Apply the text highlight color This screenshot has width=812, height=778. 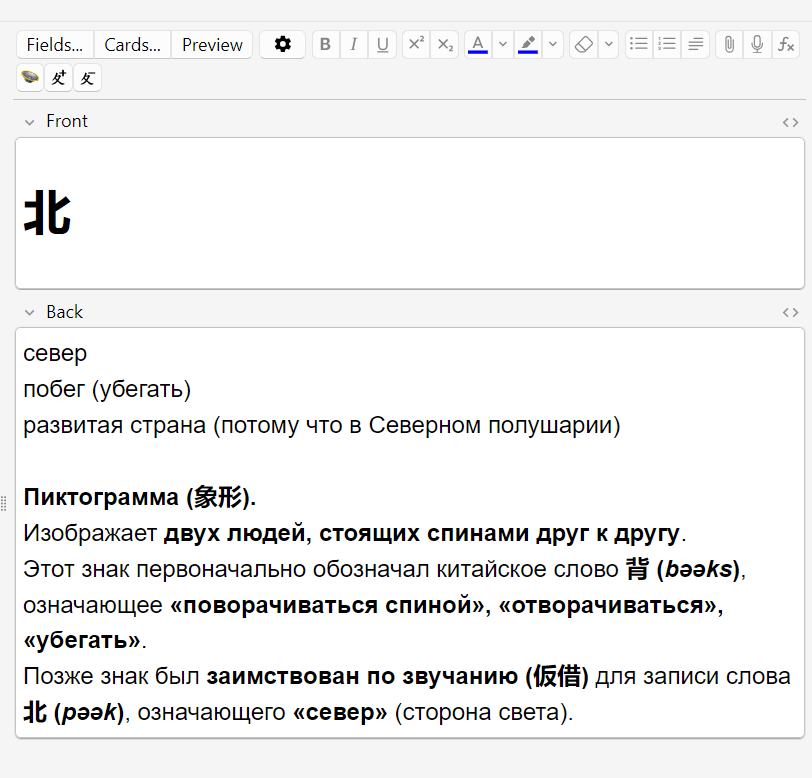point(528,45)
